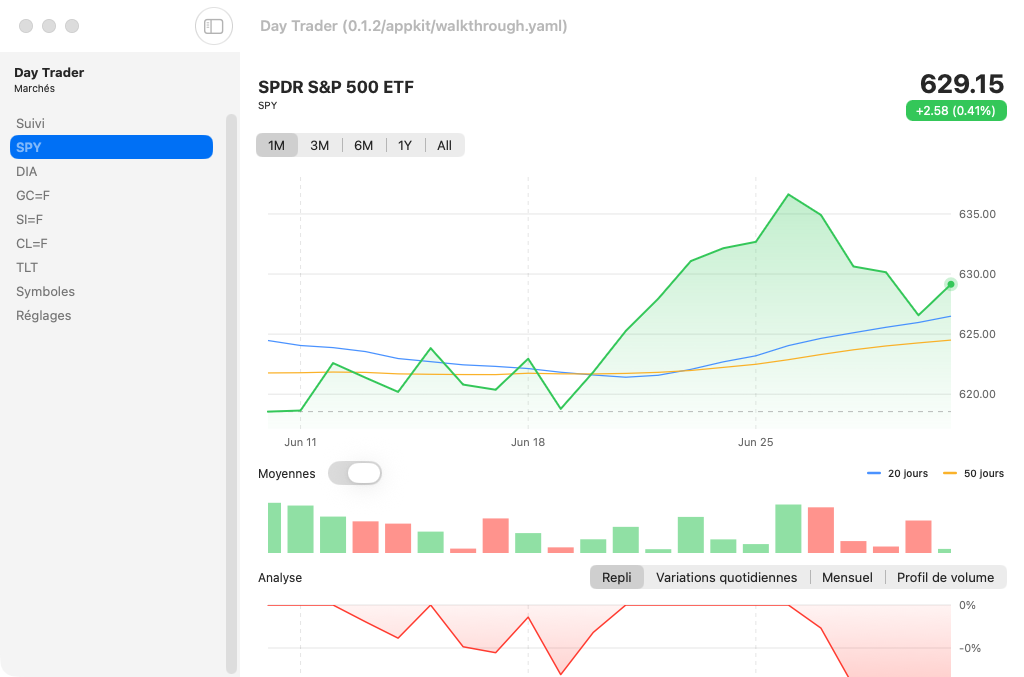This screenshot has height=677, width=1024.
Task: Click the latest price dot on chart
Action: point(951,284)
